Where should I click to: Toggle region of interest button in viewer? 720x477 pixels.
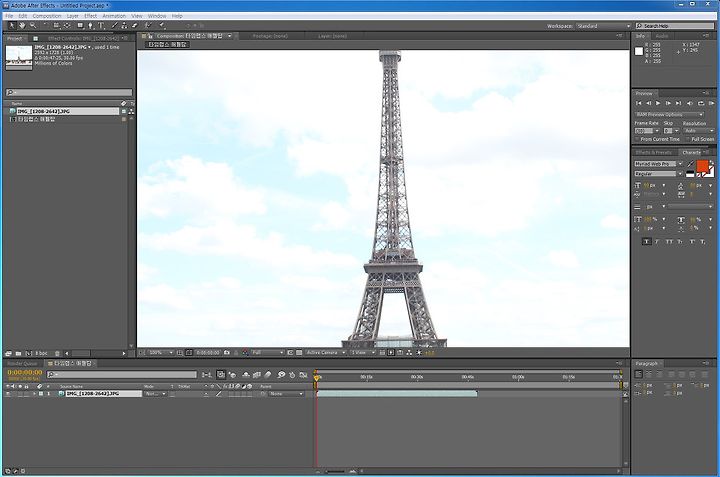(290, 353)
